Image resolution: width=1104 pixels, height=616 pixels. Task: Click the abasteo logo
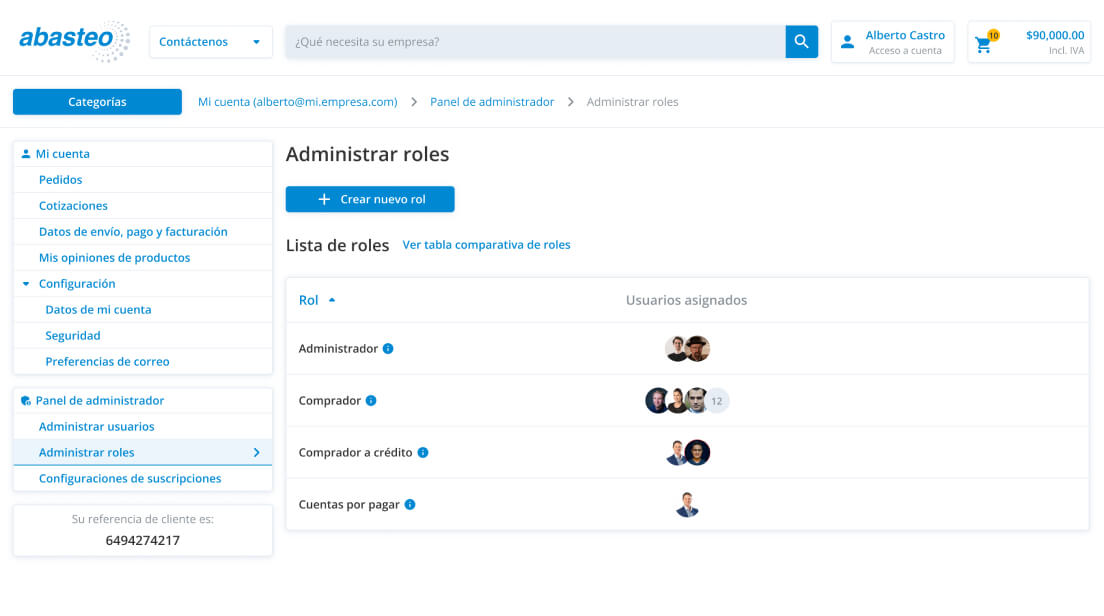point(74,41)
